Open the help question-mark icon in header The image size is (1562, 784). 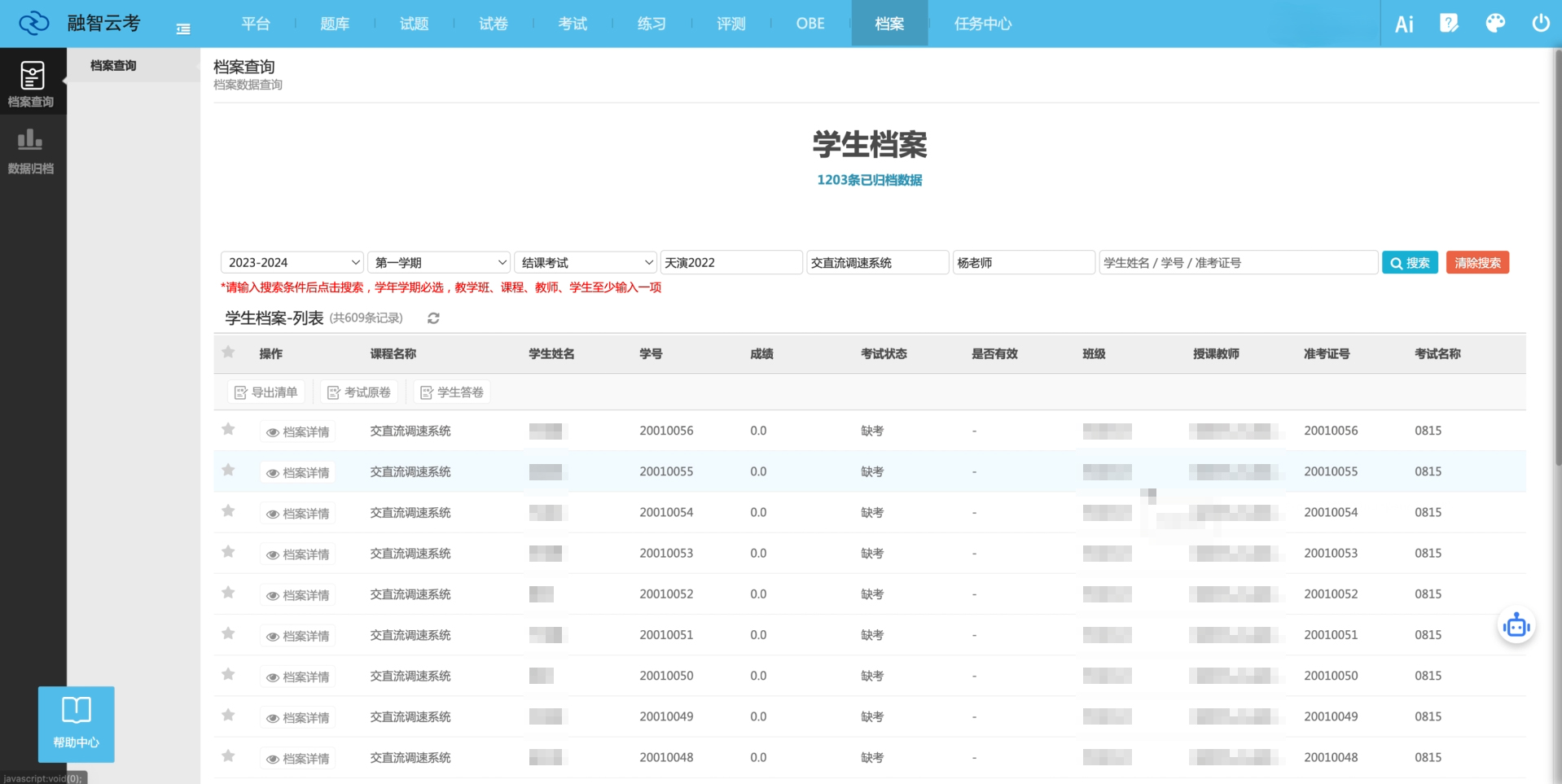click(1449, 23)
